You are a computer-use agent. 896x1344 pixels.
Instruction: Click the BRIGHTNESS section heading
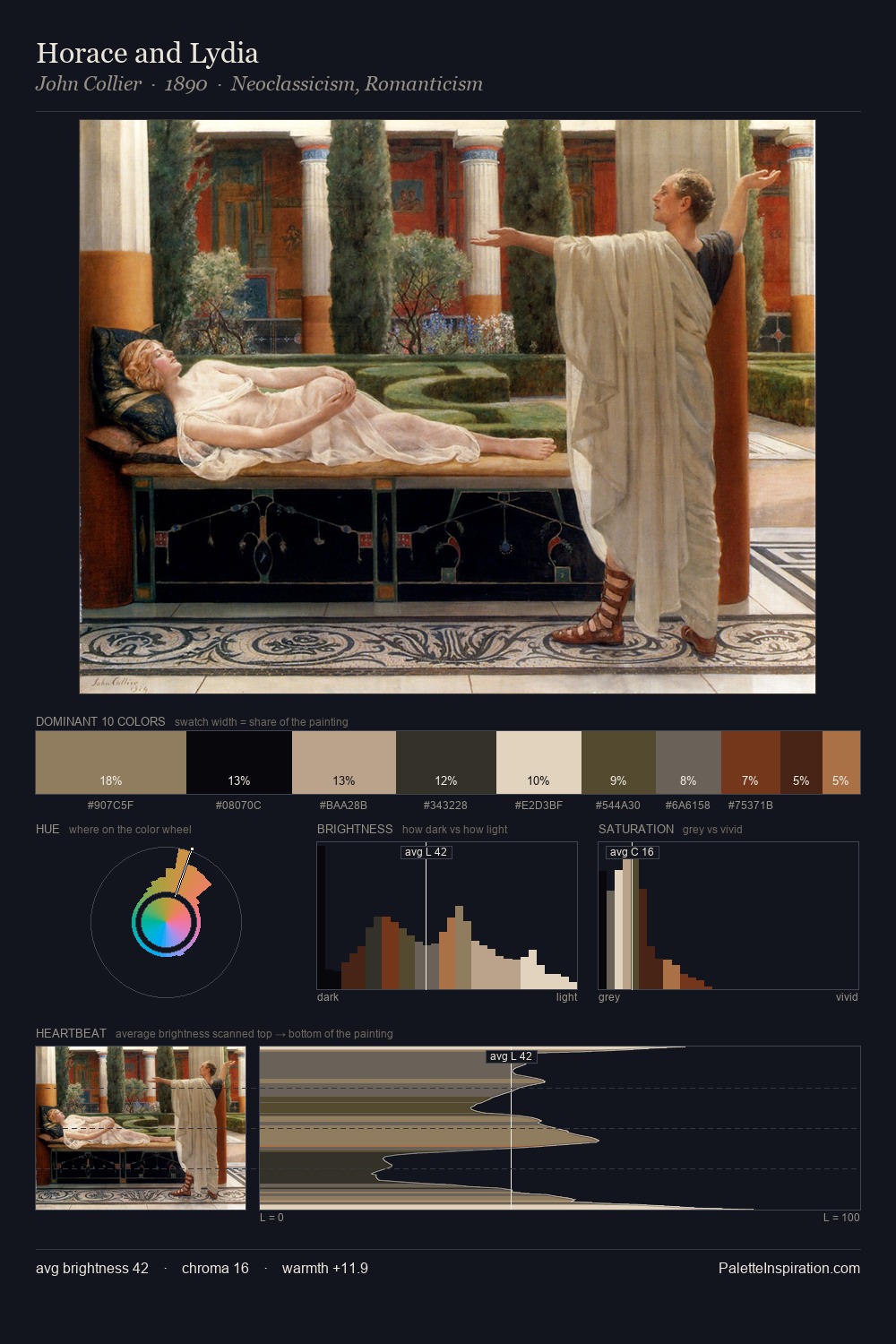coord(355,829)
